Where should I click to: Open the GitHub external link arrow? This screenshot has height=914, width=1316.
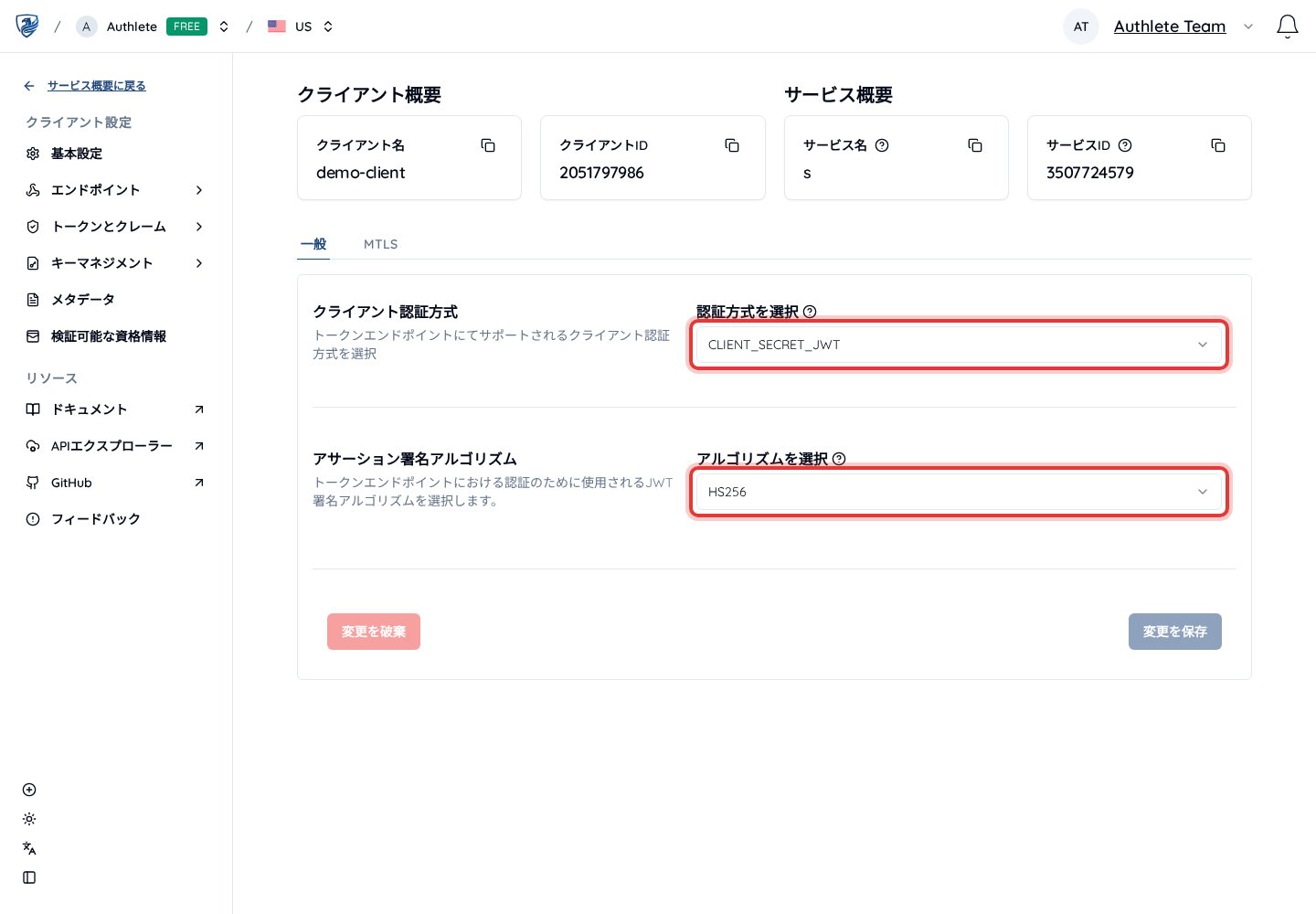coord(199,483)
